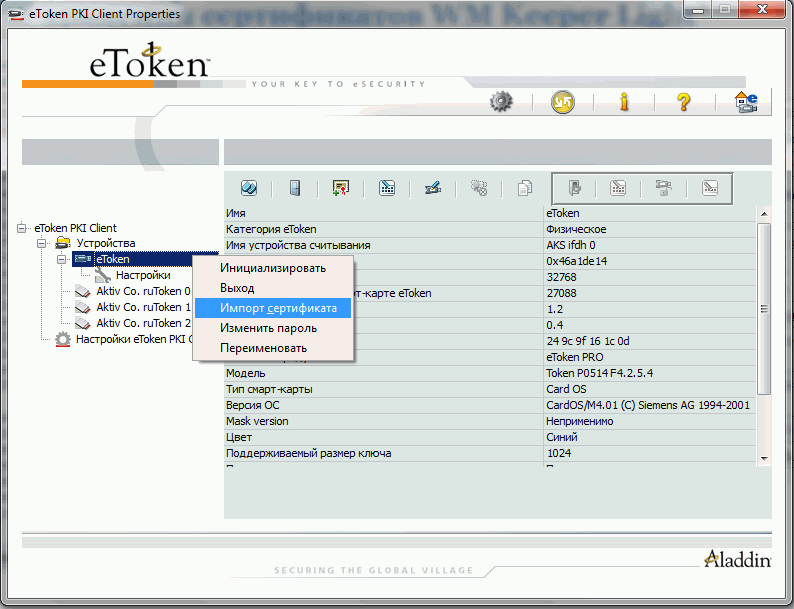Click Переименовать in the context menu

click(263, 348)
